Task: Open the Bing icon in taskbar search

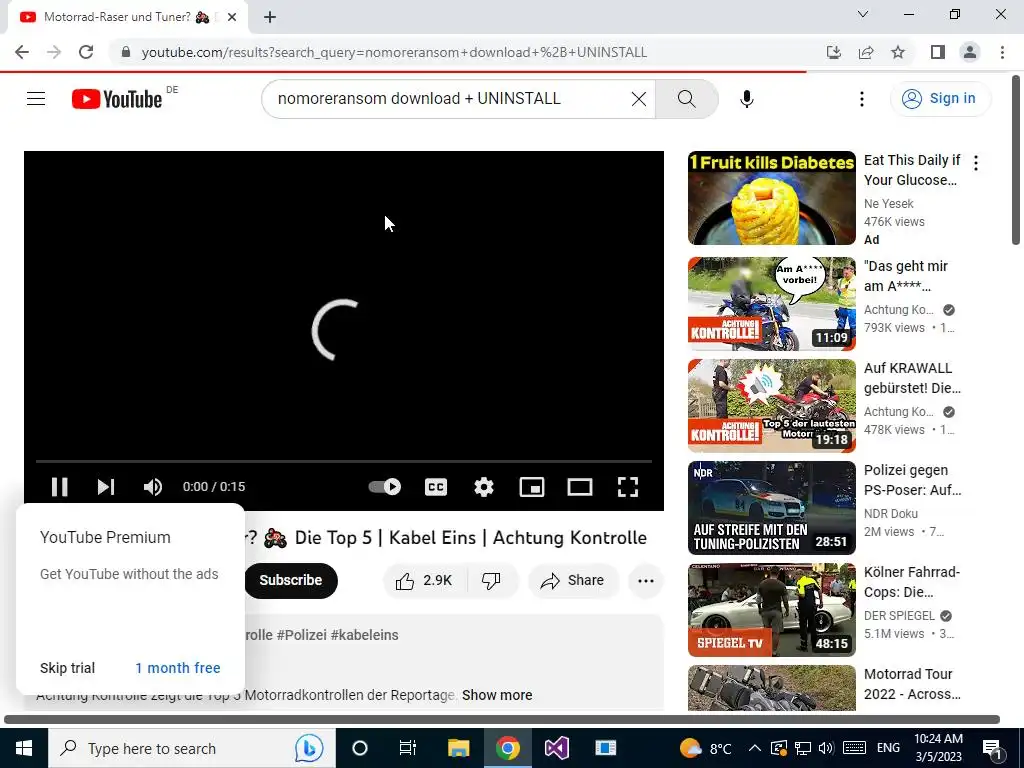Action: [x=308, y=748]
